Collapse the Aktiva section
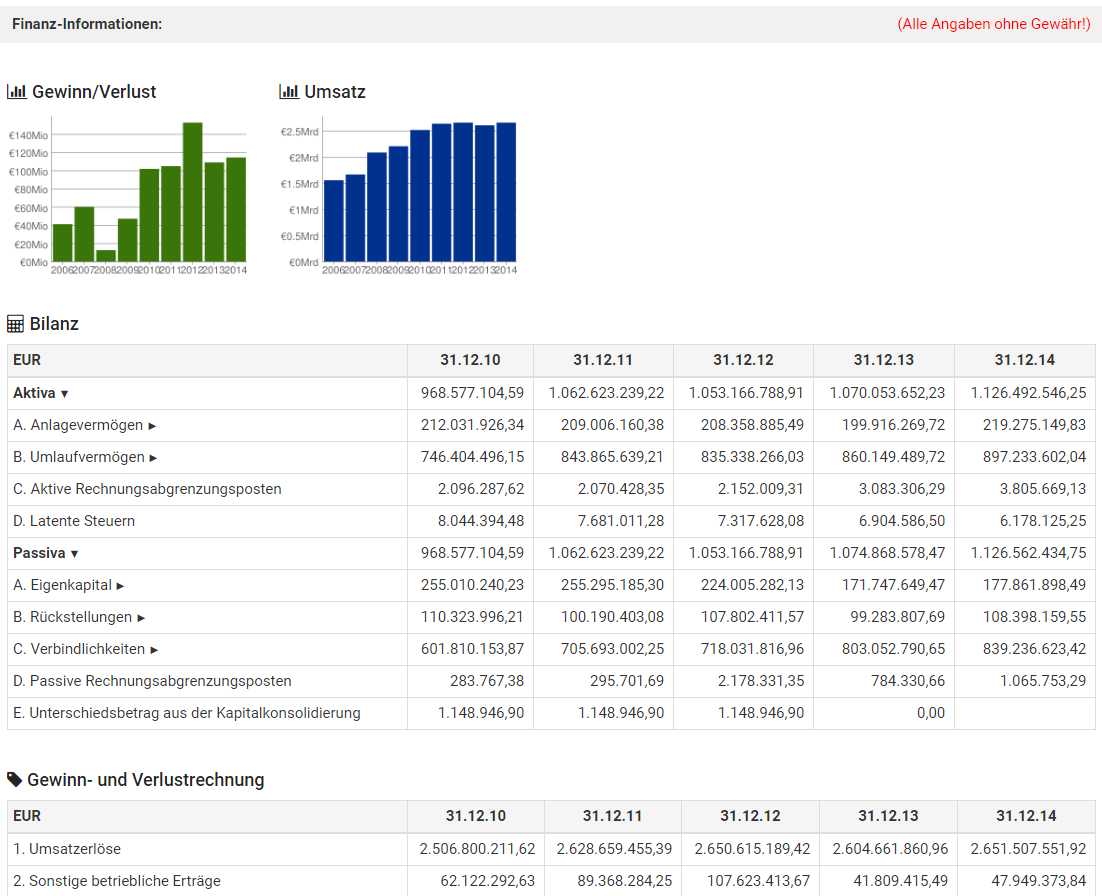The width and height of the screenshot is (1102, 896). 64,394
